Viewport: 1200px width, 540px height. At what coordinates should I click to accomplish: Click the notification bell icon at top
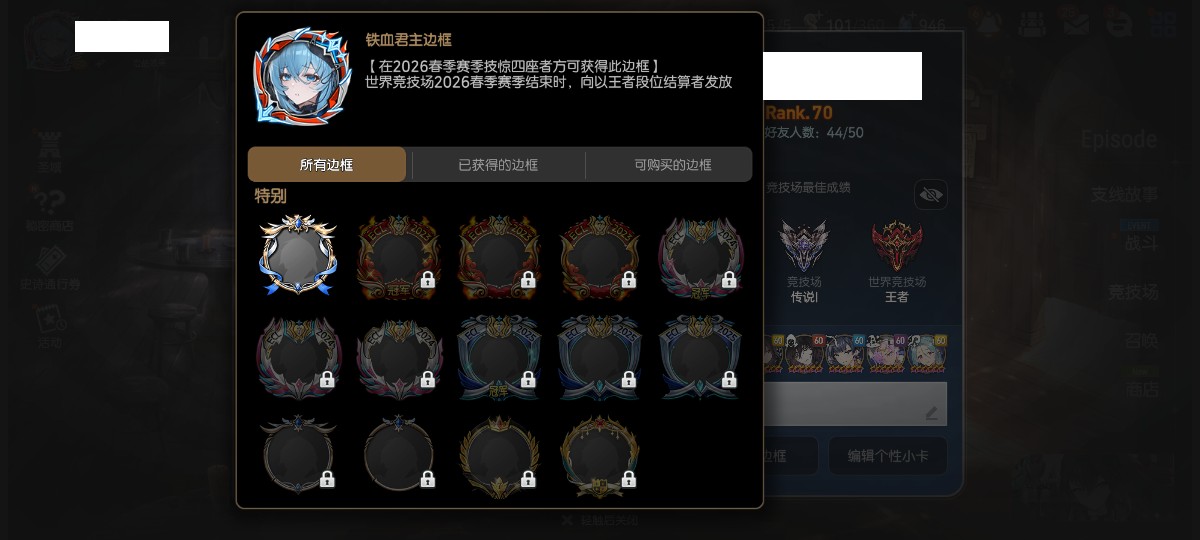990,22
